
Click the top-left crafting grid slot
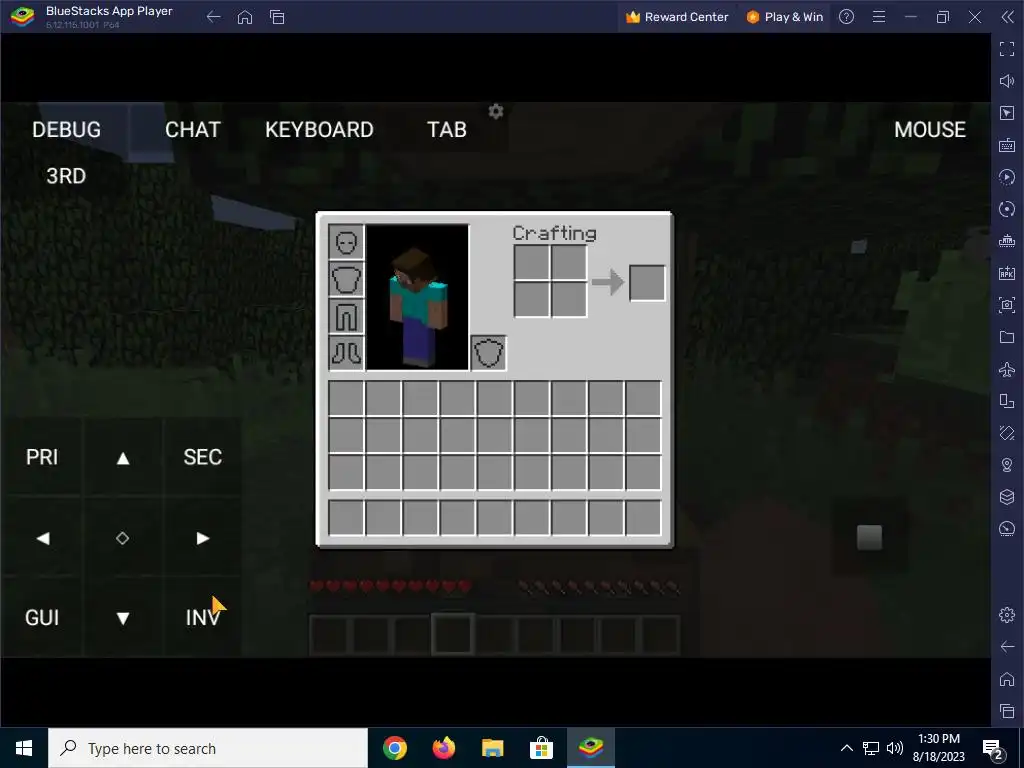(x=532, y=263)
